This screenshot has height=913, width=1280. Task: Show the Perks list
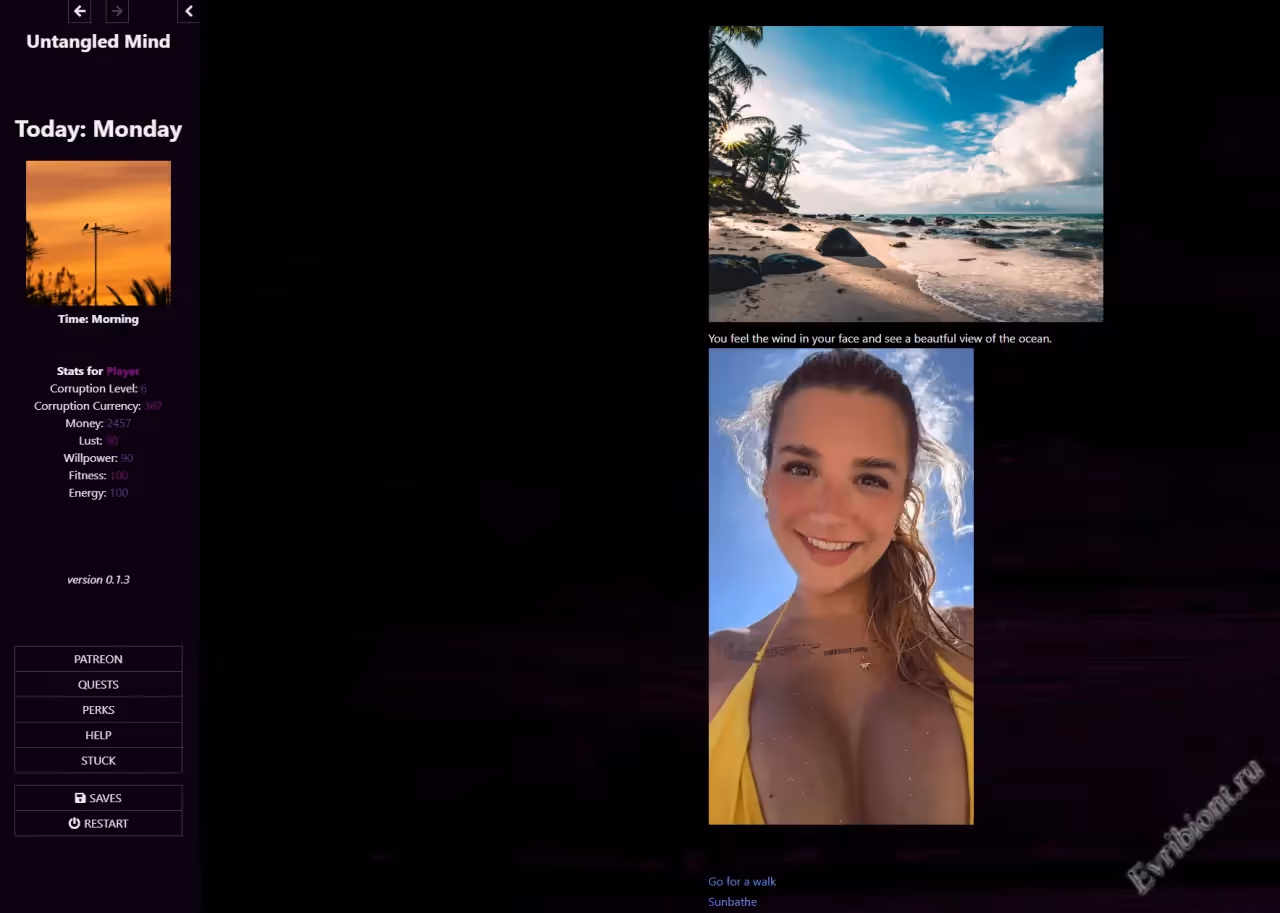(98, 710)
